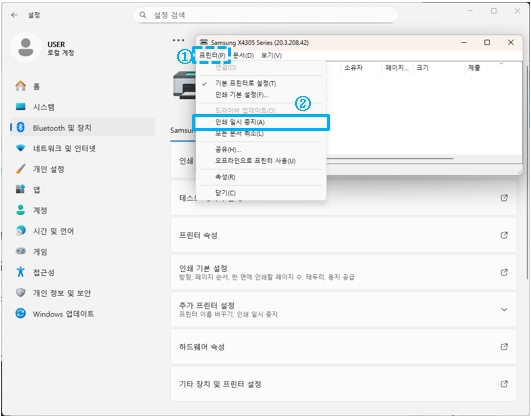This screenshot has height=417, width=531.
Task: Open 접근성 settings label
Action: (x=43, y=272)
